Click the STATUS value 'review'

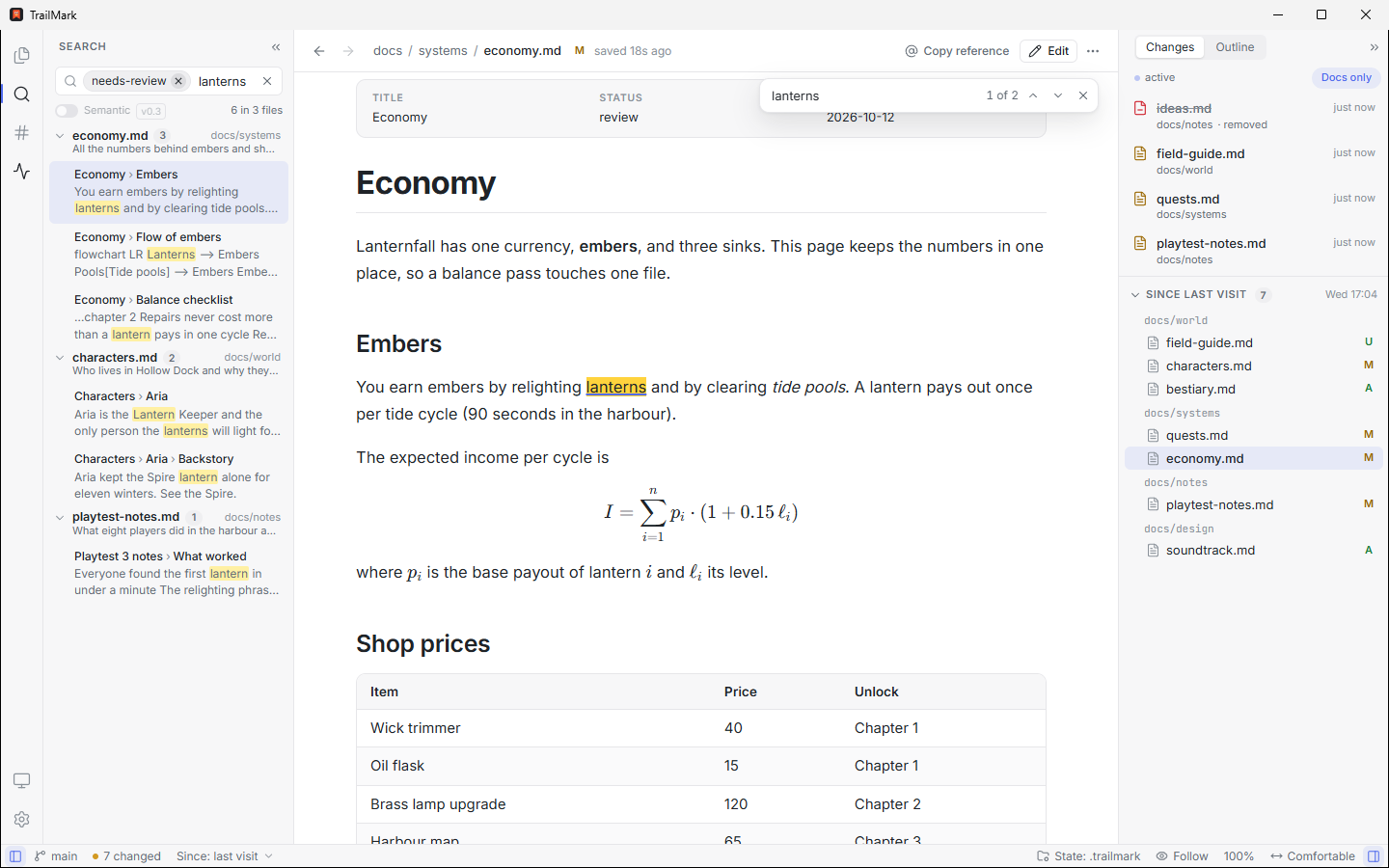pyautogui.click(x=618, y=118)
